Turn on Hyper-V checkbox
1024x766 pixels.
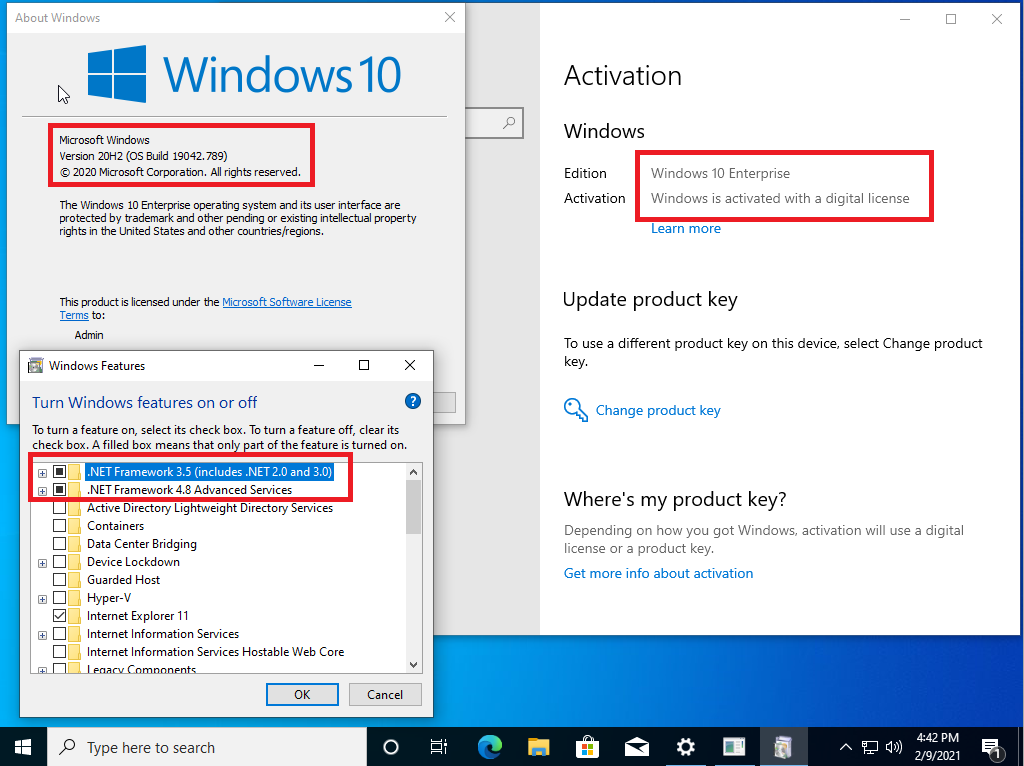pyautogui.click(x=59, y=598)
